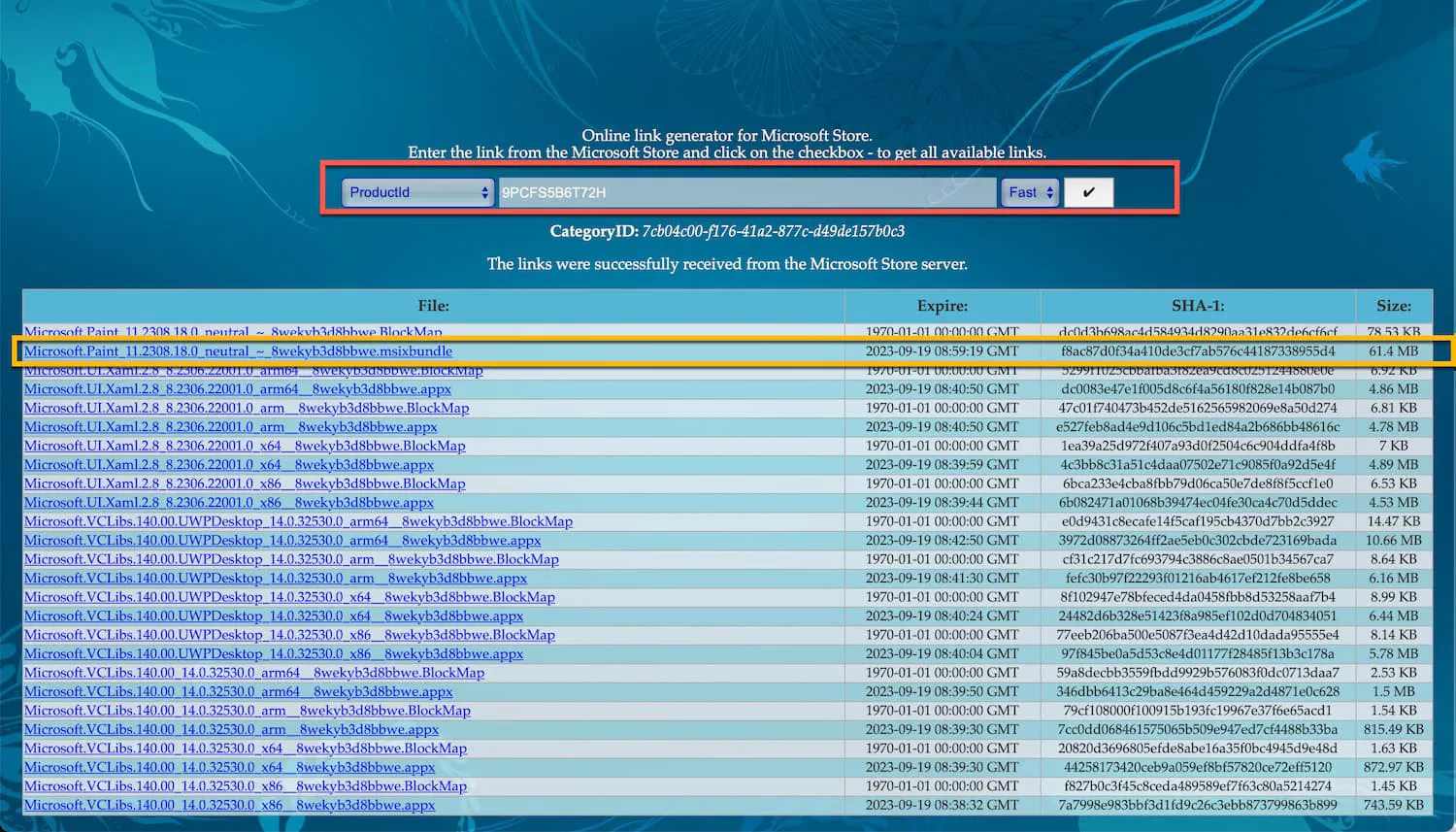The width and height of the screenshot is (1456, 832).
Task: Click the 815.49 KB size cell
Action: pos(1394,730)
